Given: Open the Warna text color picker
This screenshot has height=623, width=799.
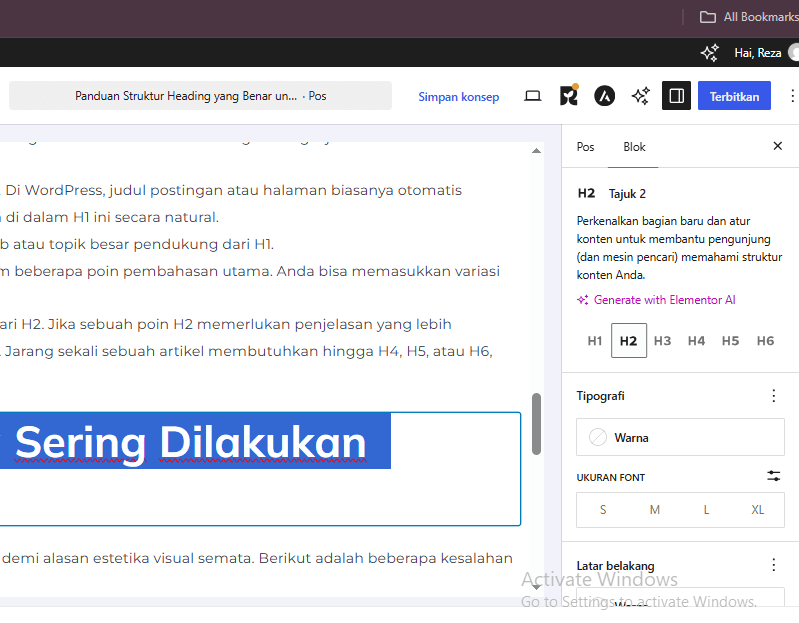Looking at the screenshot, I should point(680,437).
